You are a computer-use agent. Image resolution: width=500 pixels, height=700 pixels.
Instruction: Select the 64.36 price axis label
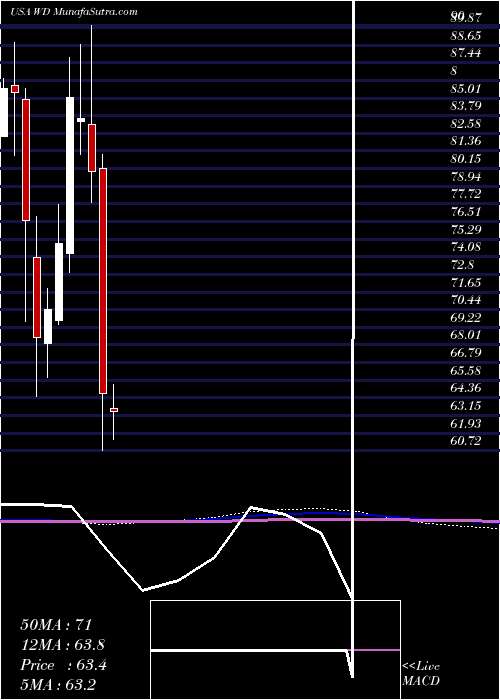[x=466, y=388]
